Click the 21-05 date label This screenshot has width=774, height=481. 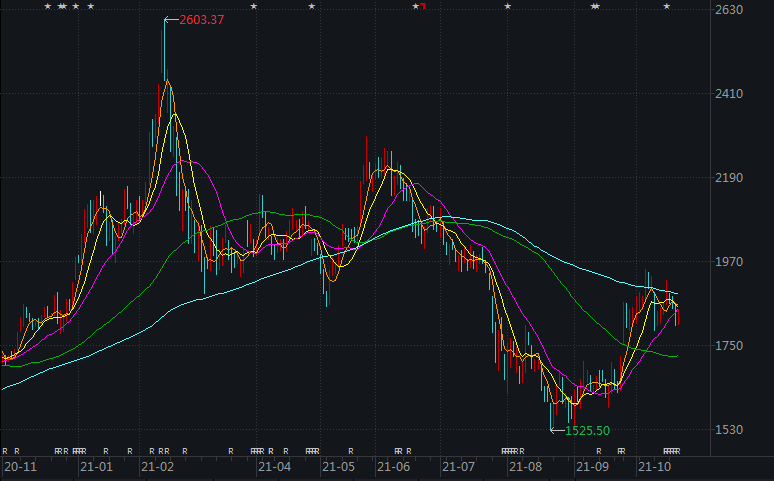338,467
